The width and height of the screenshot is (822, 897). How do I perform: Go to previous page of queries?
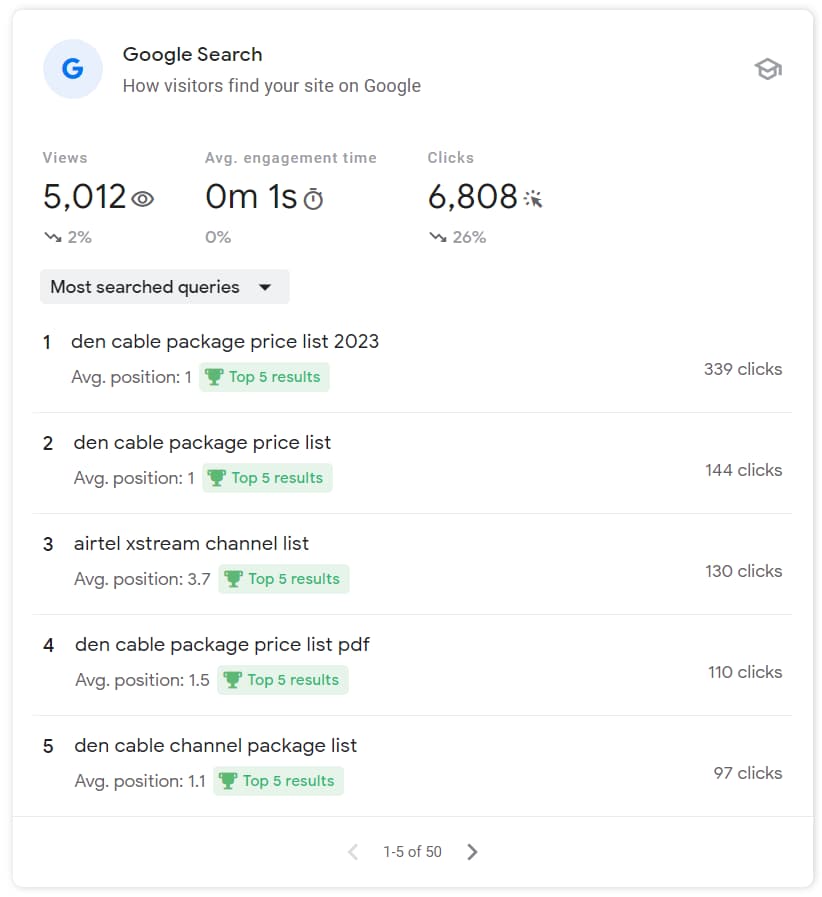click(352, 852)
